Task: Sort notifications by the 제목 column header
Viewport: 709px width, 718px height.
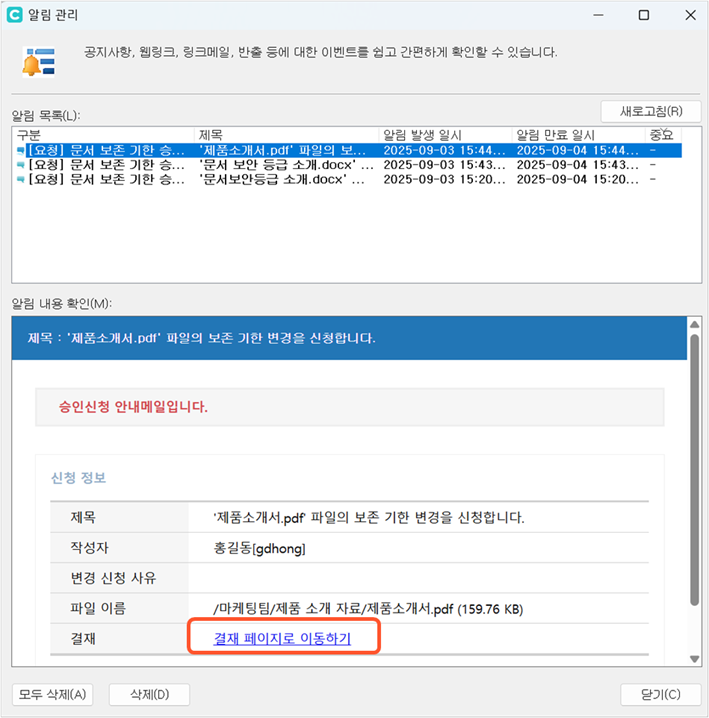Action: tap(287, 134)
